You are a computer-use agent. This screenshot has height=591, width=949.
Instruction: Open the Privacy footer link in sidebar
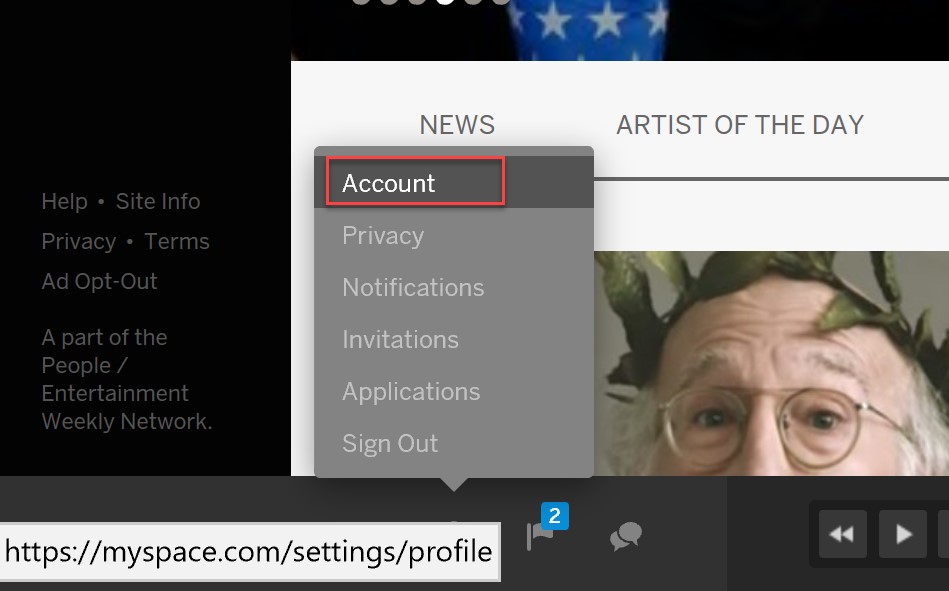tap(79, 242)
